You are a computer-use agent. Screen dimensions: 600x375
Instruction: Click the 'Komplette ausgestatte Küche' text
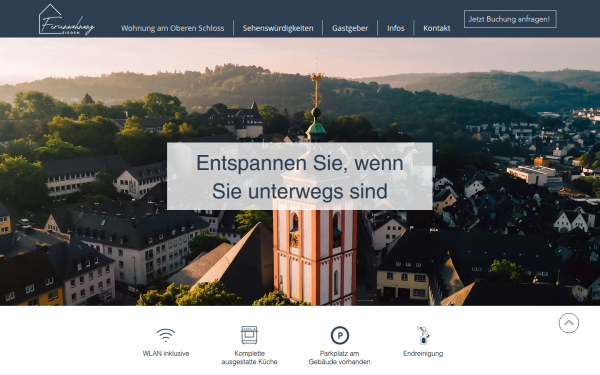pos(249,358)
